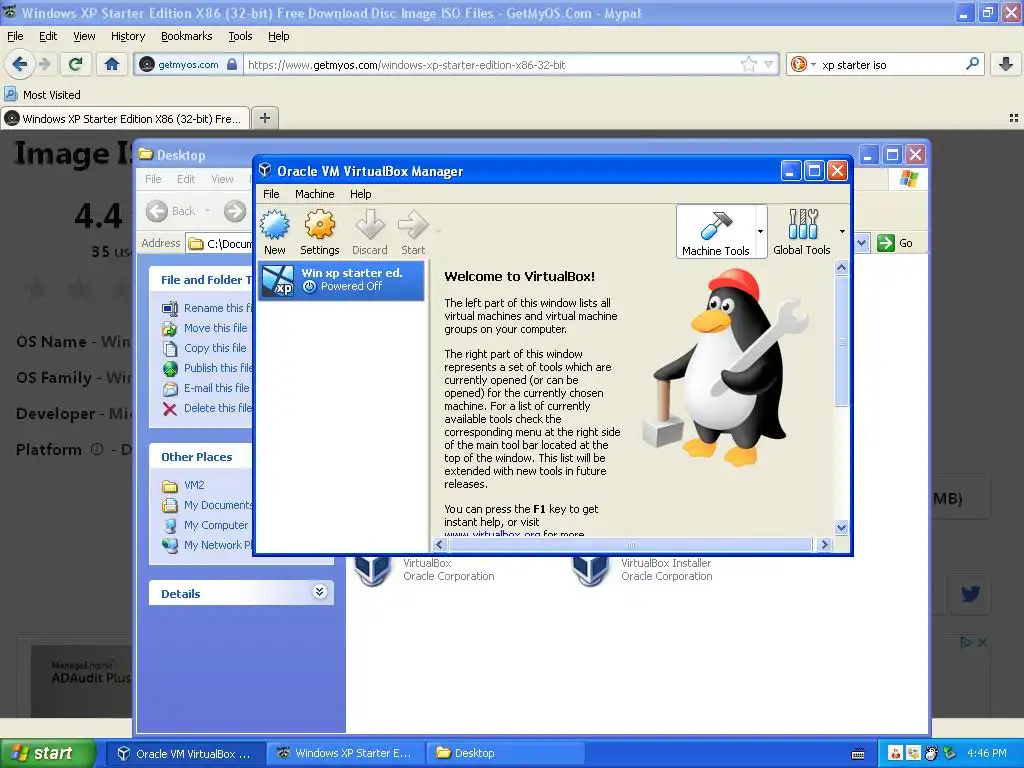Click the Windows start button
Viewport: 1024px width, 768px height.
(x=48, y=753)
